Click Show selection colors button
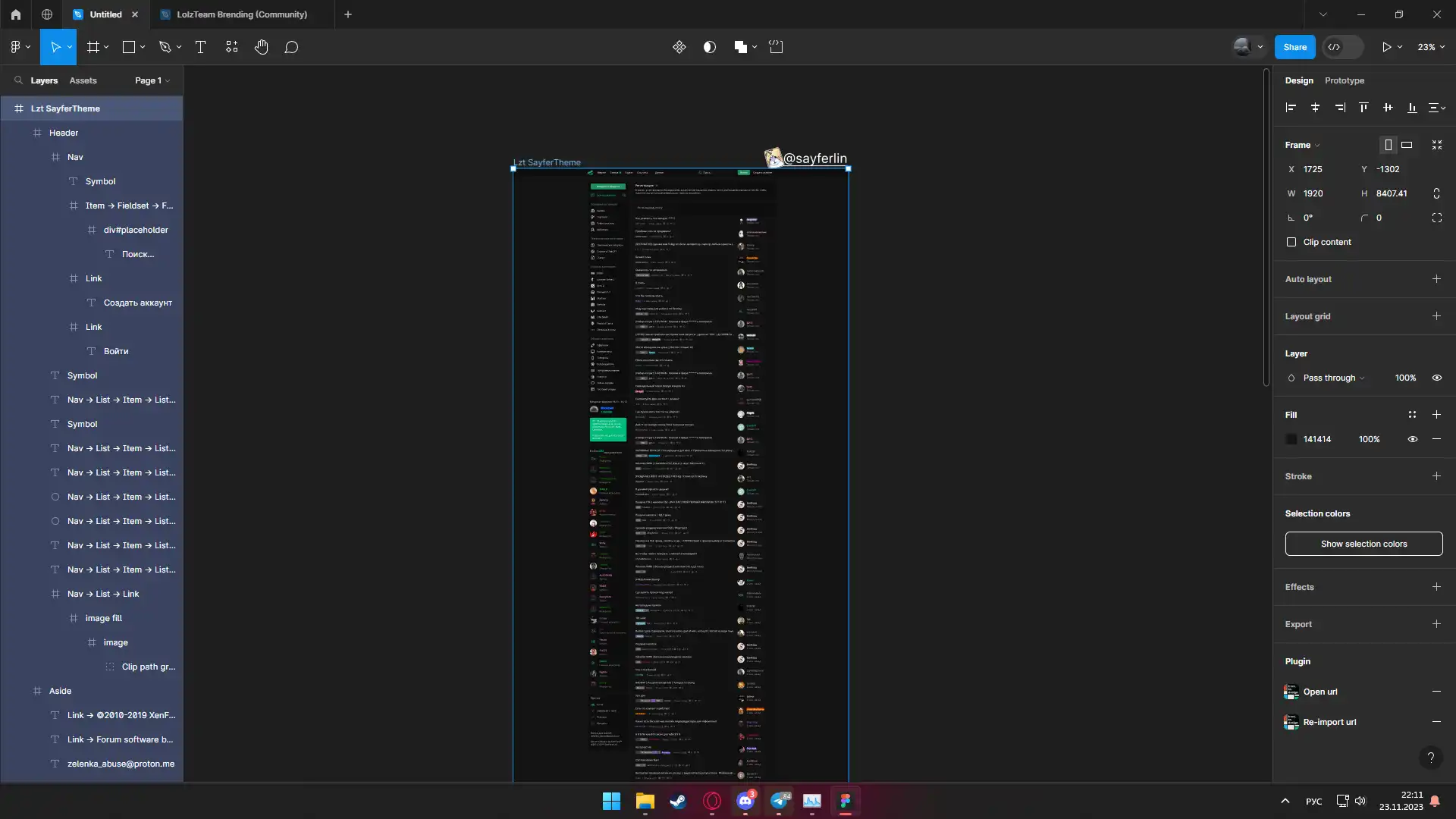Screen dimensions: 1456x819 1363,544
